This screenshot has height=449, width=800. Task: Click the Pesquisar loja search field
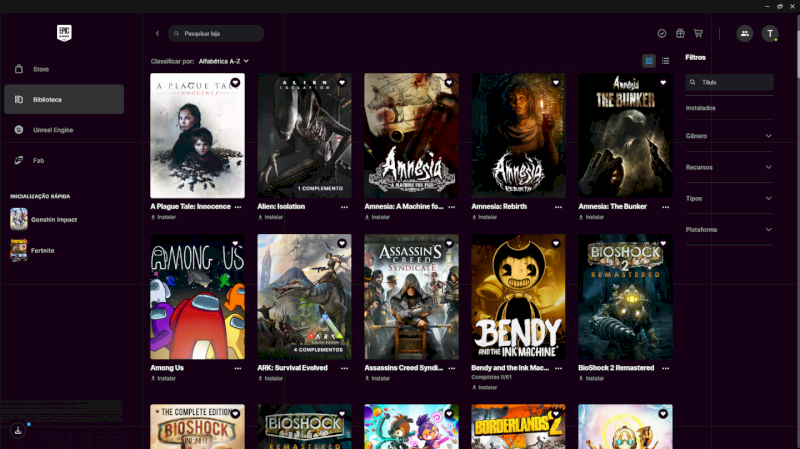pyautogui.click(x=216, y=34)
